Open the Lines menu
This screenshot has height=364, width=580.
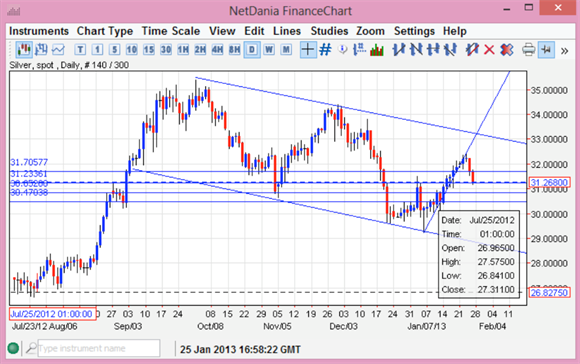(287, 31)
